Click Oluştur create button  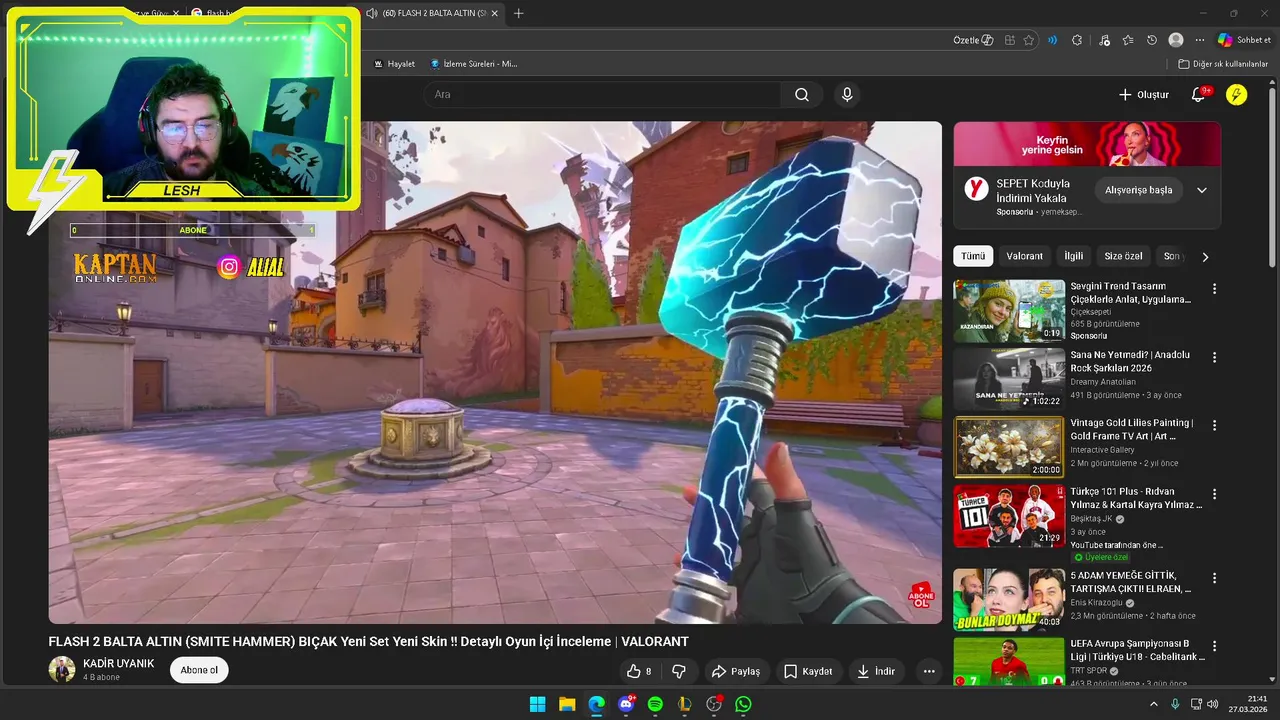coord(1143,95)
